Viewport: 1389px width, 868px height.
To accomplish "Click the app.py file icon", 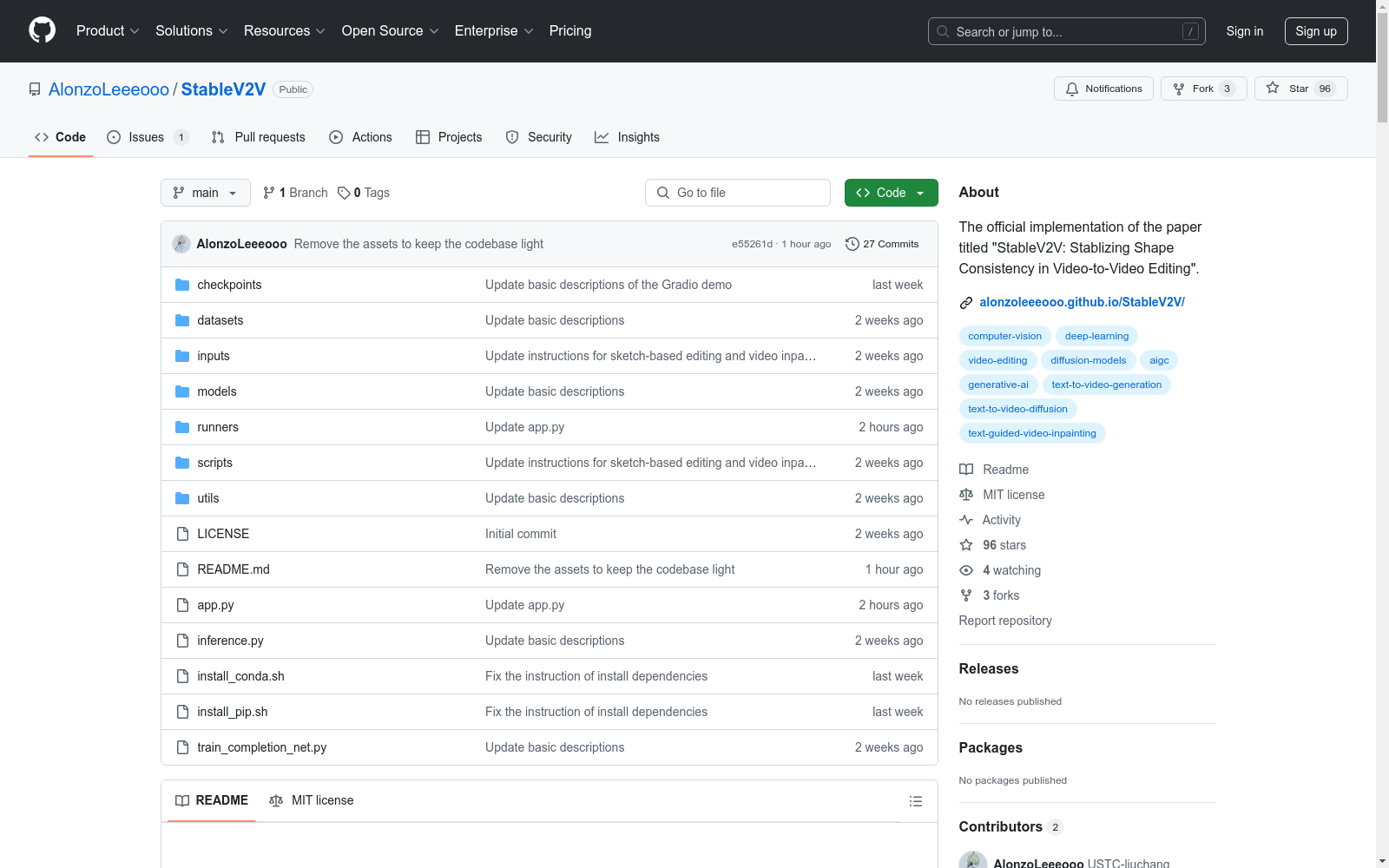I will pos(182,605).
